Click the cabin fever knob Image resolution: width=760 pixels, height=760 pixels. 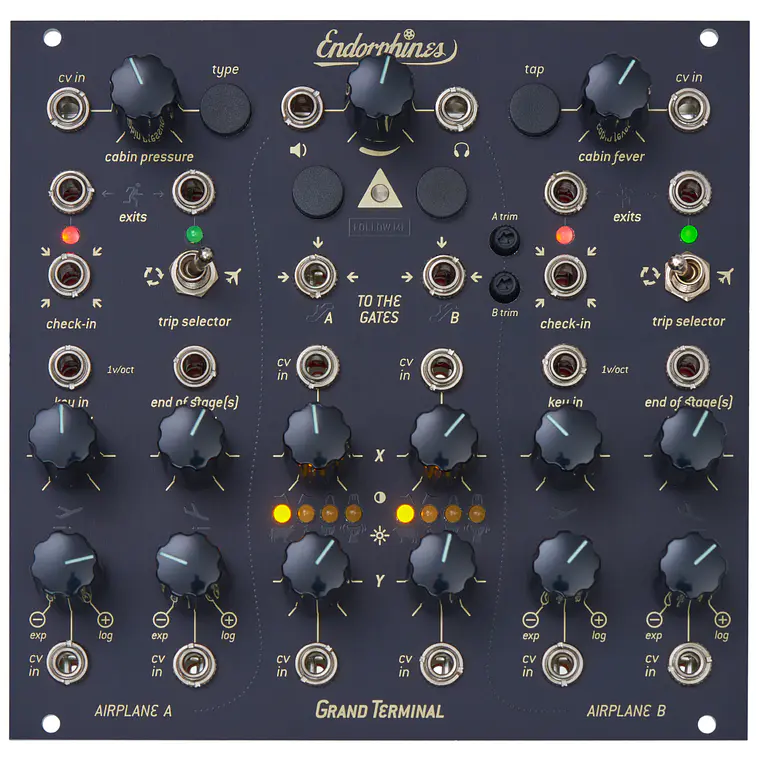point(616,90)
